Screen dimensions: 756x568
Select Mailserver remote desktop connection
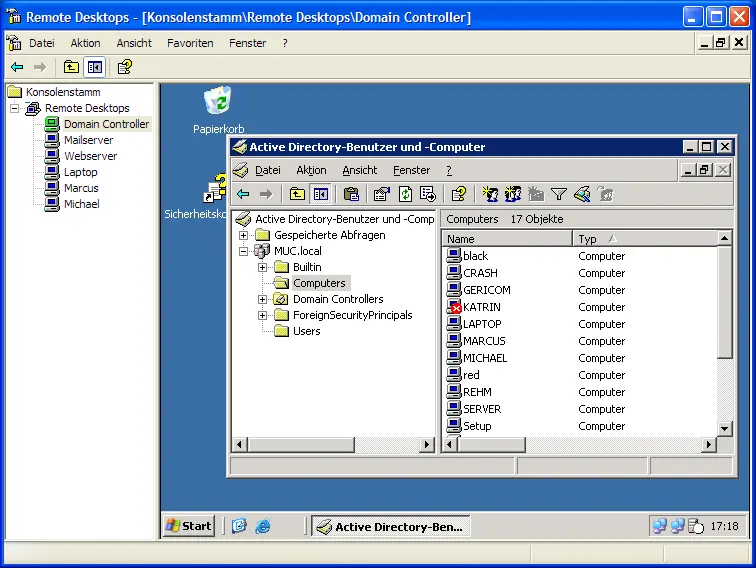pos(88,140)
